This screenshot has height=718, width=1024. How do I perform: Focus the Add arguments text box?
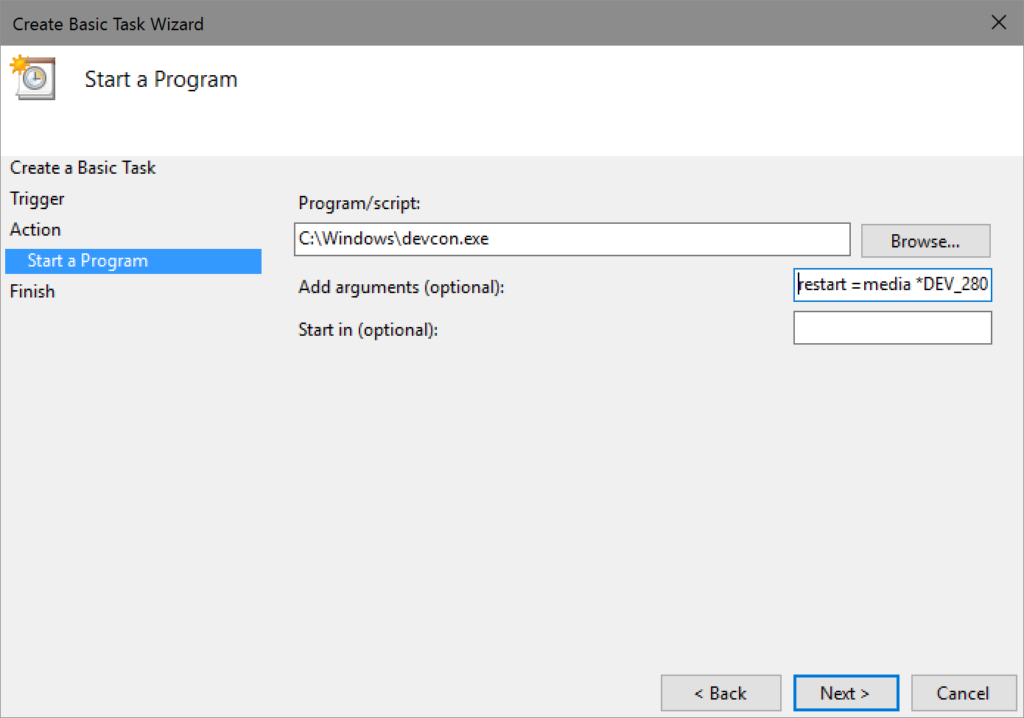(x=892, y=286)
